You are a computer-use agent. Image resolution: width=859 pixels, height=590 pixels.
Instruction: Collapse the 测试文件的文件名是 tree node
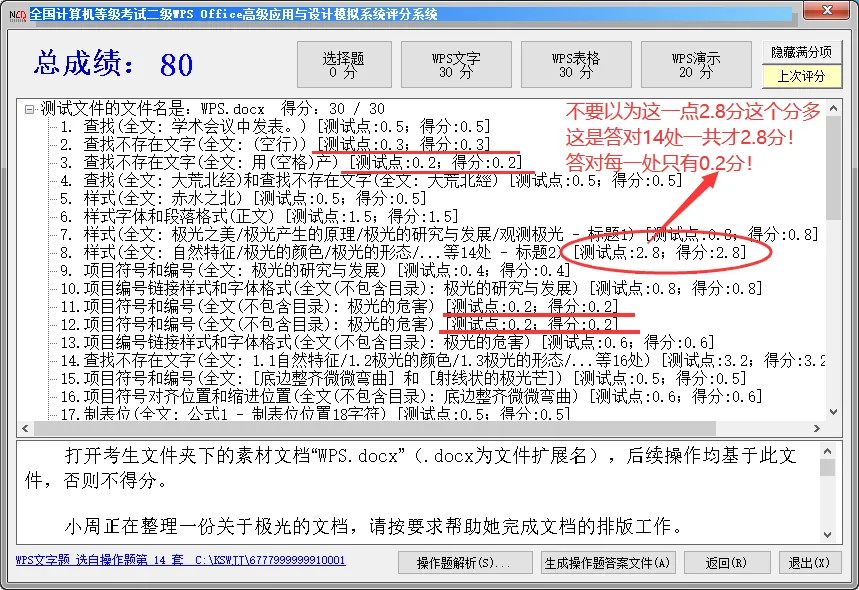pos(29,110)
